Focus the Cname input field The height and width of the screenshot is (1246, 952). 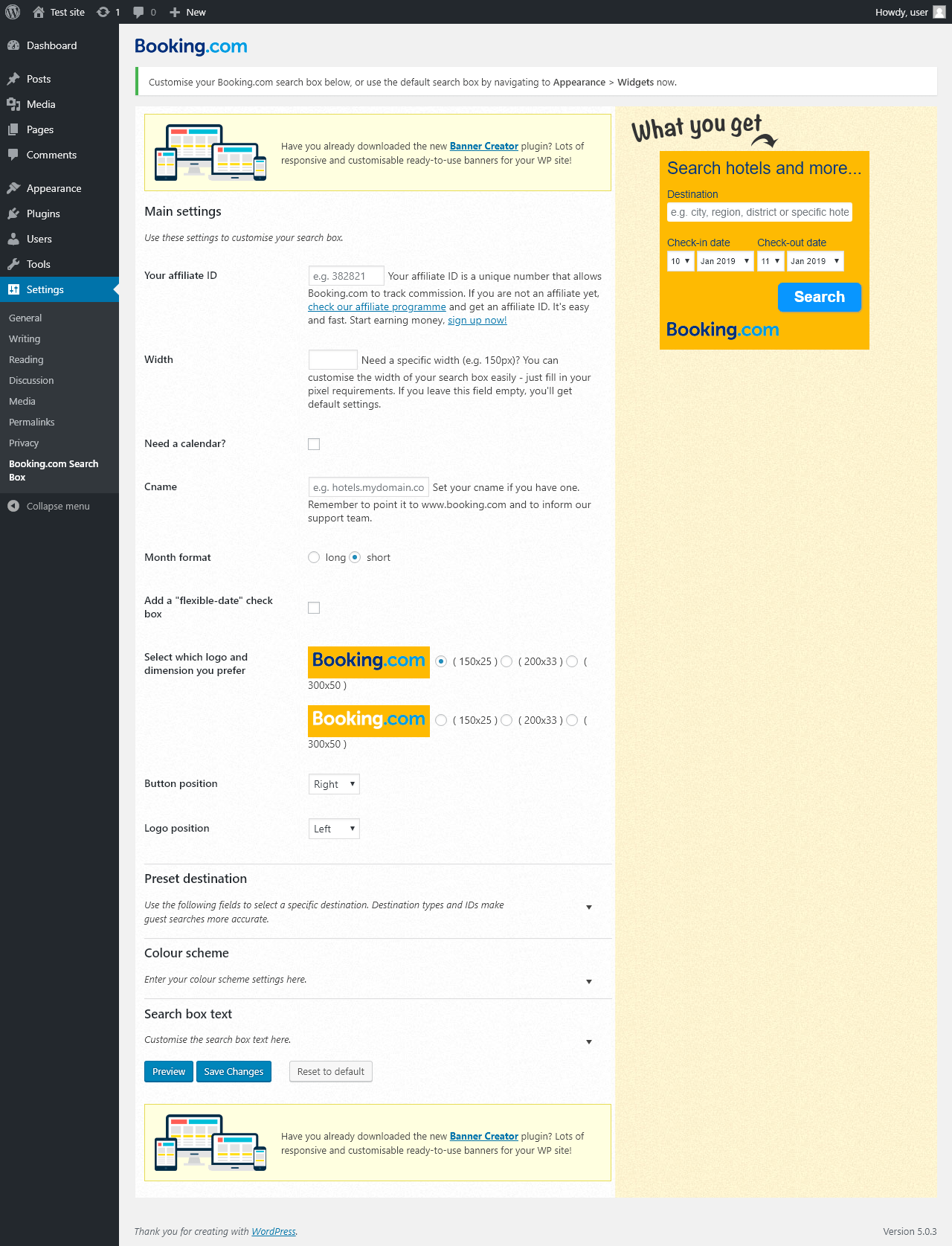369,487
